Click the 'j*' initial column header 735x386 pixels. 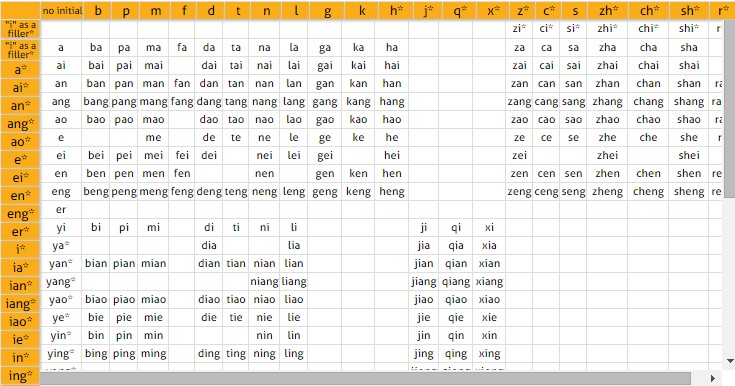click(427, 11)
